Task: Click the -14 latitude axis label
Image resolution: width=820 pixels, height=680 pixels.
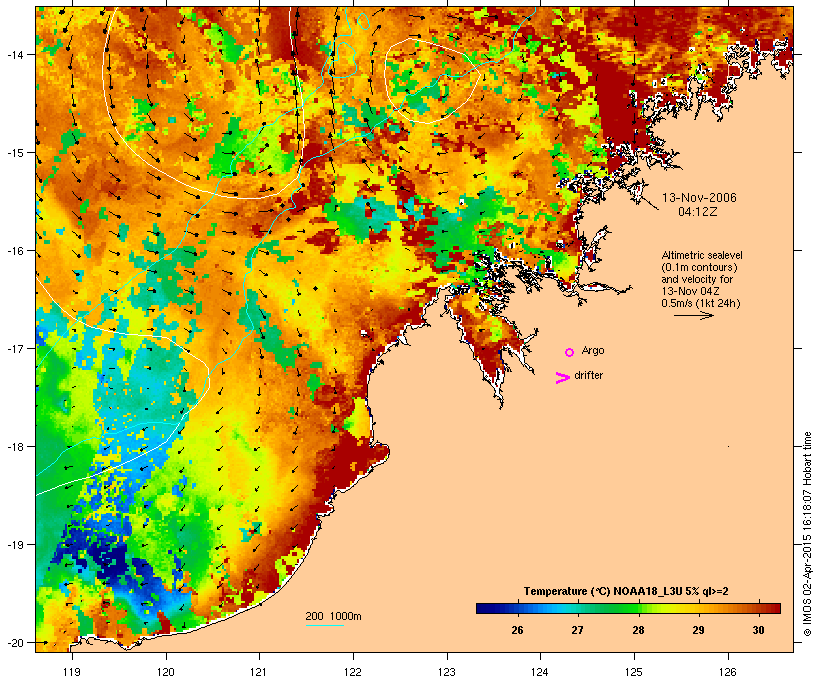Action: pyautogui.click(x=15, y=54)
